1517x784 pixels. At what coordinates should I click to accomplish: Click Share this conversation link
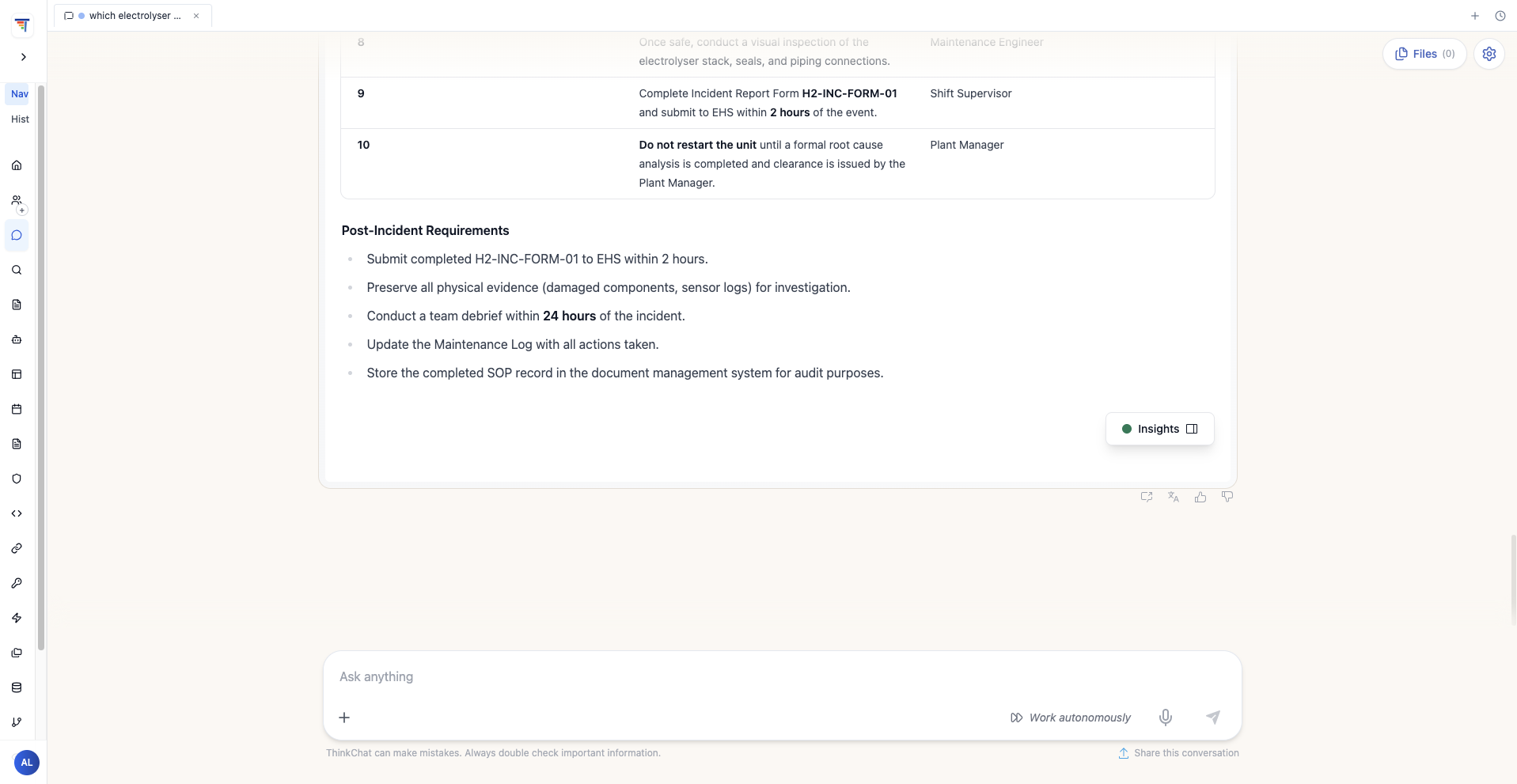(x=1178, y=753)
